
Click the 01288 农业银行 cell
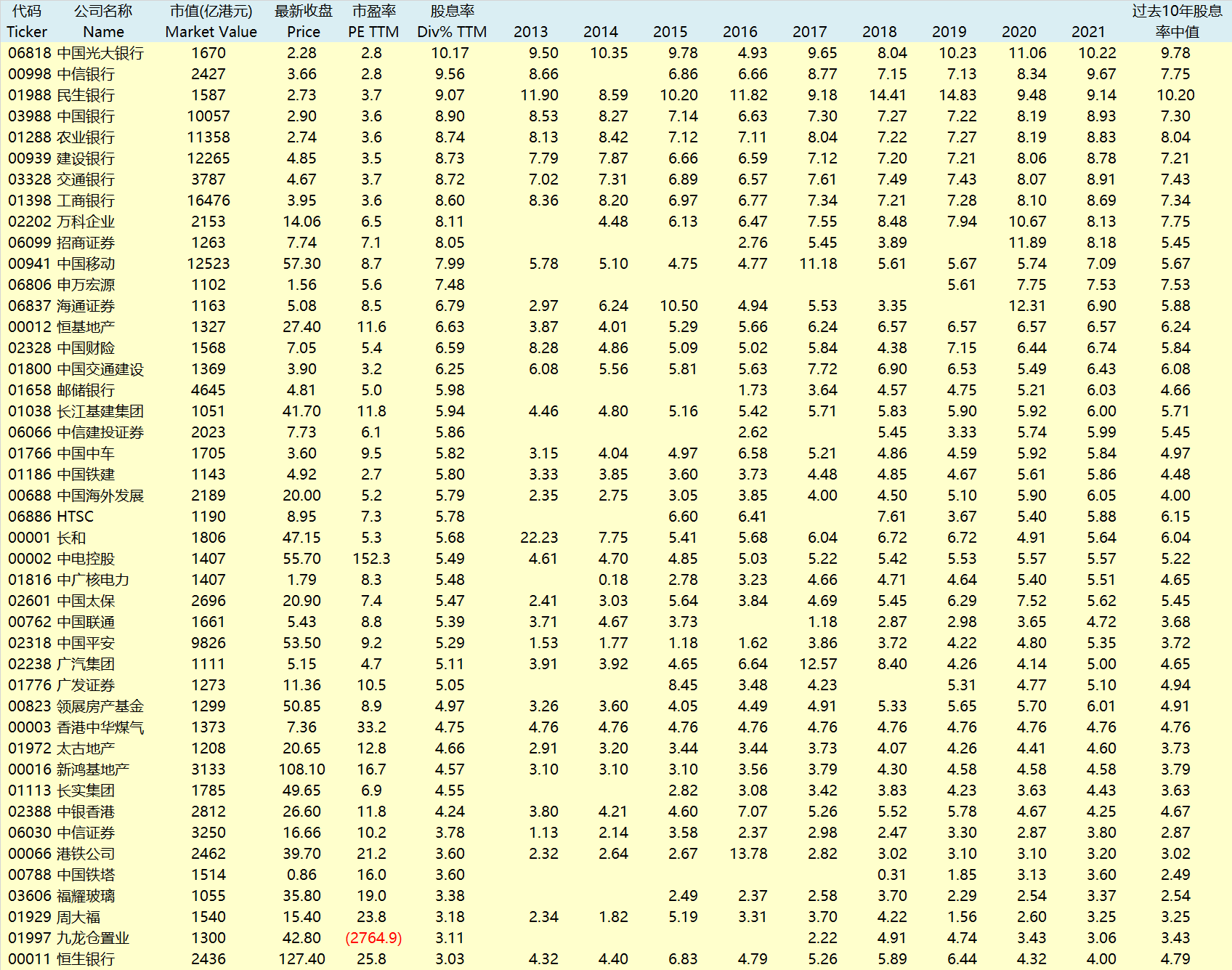pos(61,137)
